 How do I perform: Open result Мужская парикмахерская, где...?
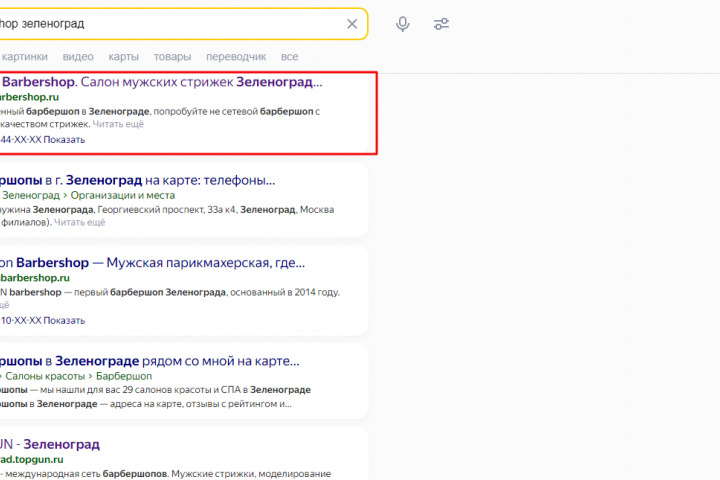point(152,263)
